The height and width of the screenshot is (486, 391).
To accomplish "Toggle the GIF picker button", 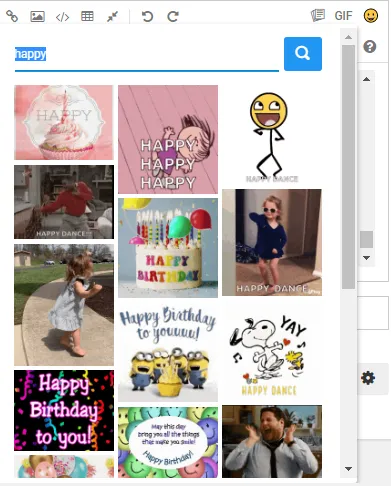I will tap(343, 16).
